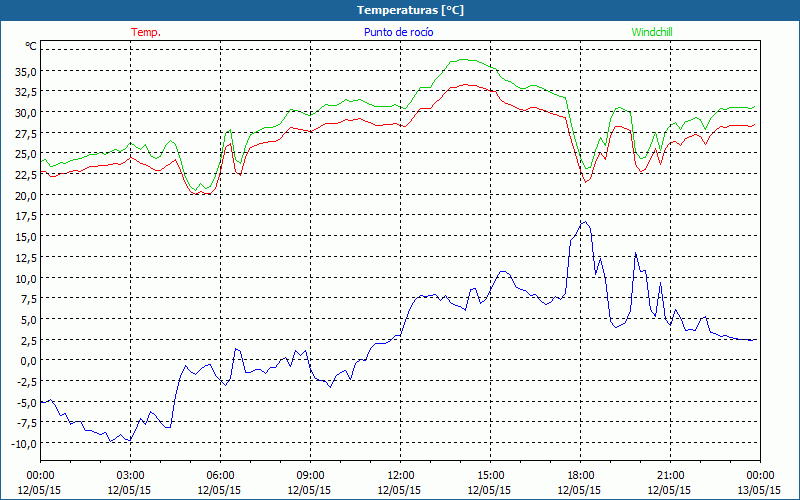This screenshot has height=500, width=800.
Task: Click the 32,5 y-axis value
Action: point(26,92)
